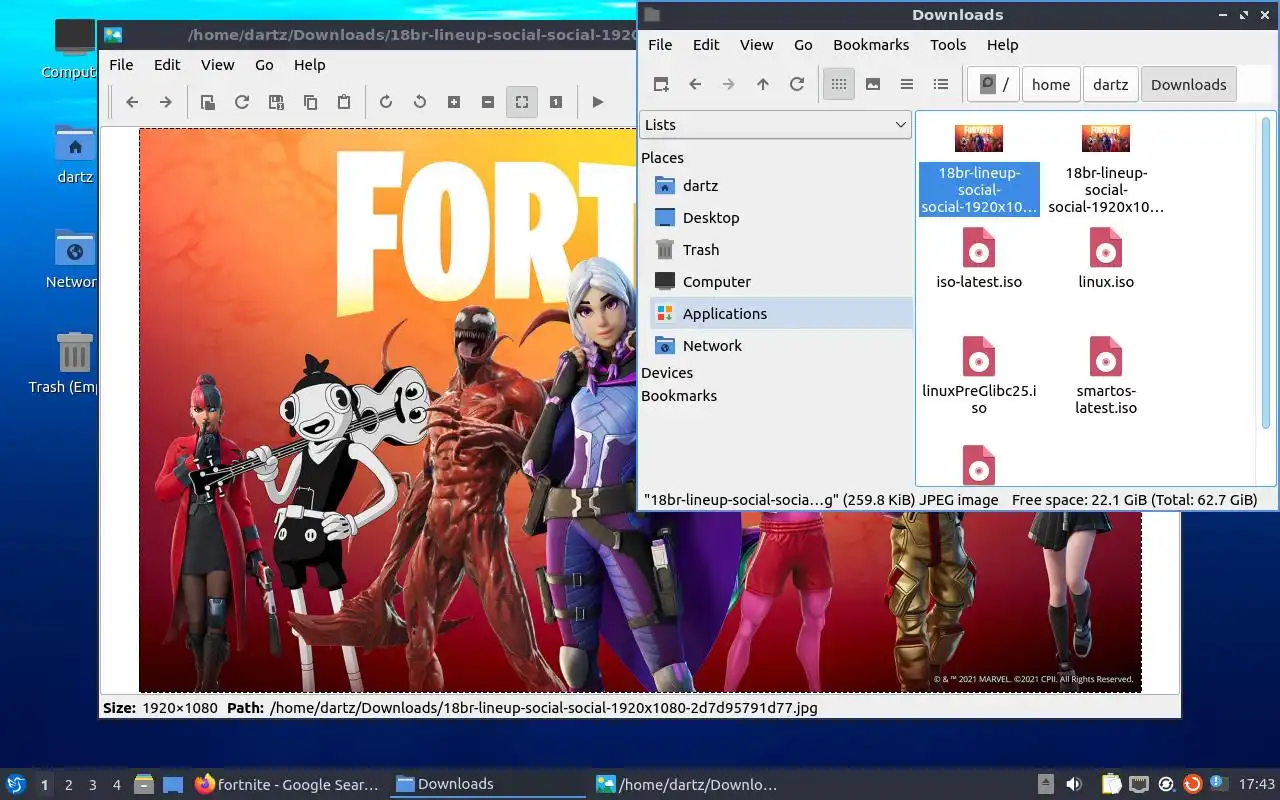Select iso-latest.iso file
The image size is (1280, 800).
pos(979,259)
